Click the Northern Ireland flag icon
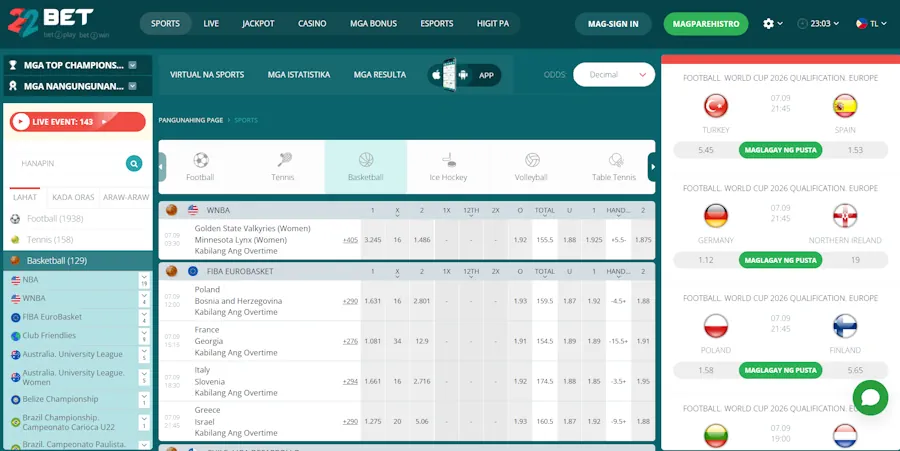900x451 pixels. tap(845, 216)
